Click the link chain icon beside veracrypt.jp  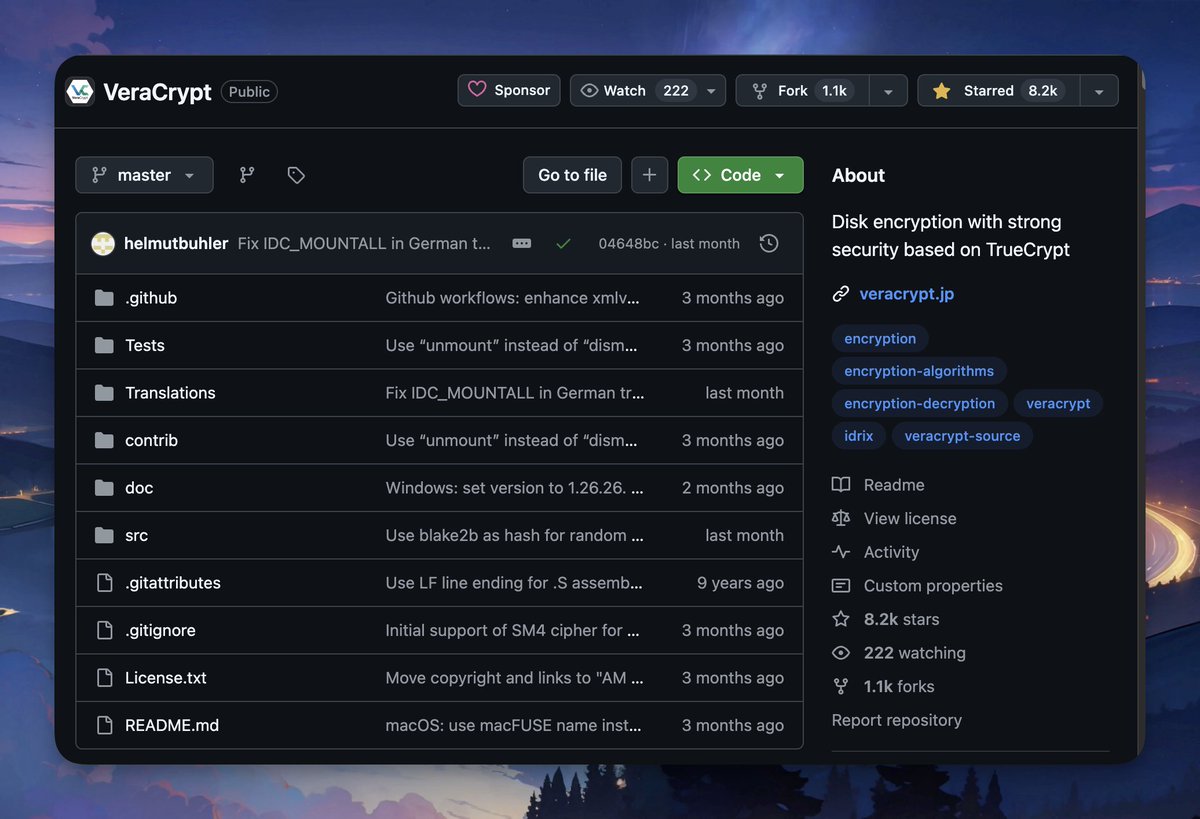pyautogui.click(x=841, y=294)
